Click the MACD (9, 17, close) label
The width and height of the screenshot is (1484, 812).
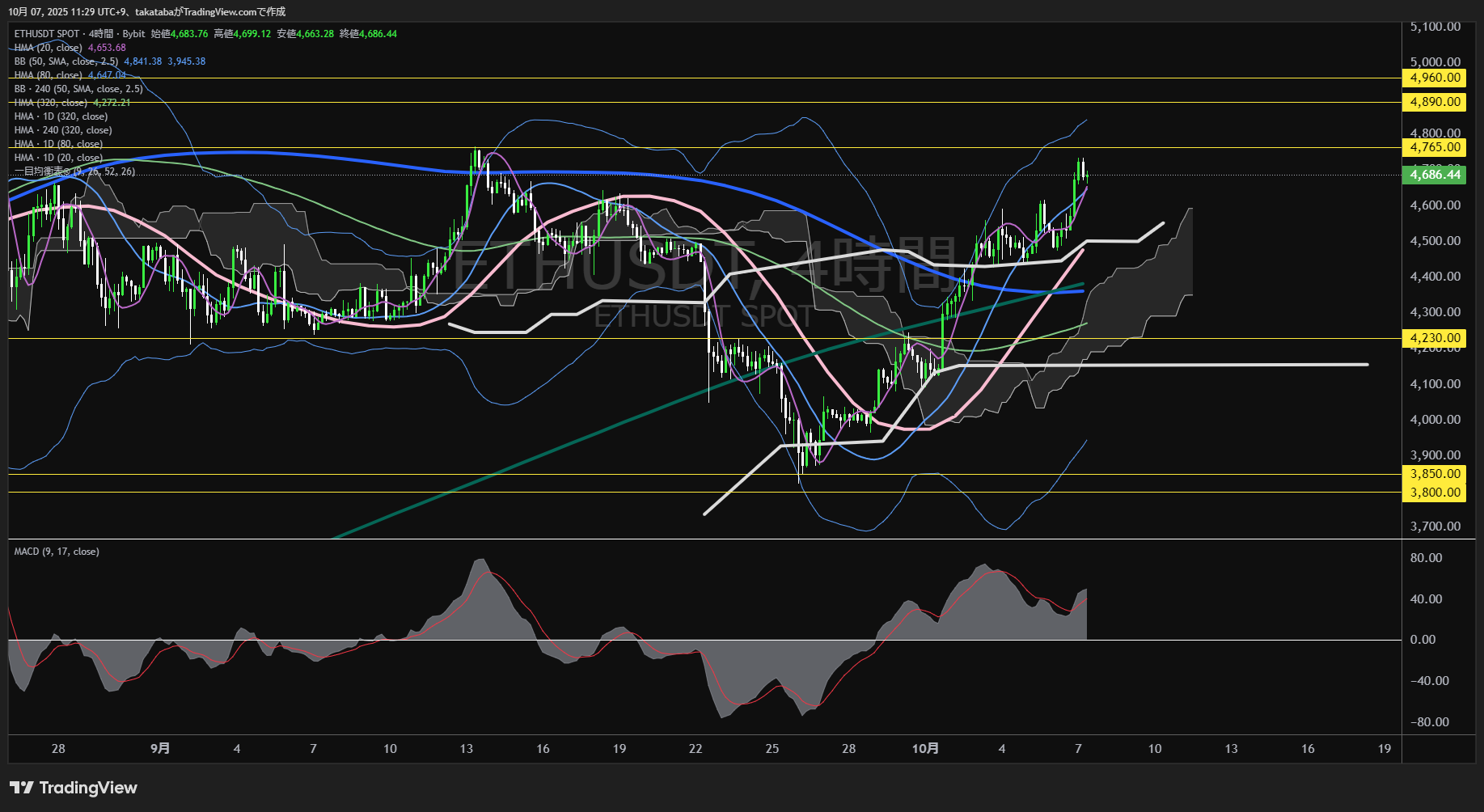coord(57,552)
